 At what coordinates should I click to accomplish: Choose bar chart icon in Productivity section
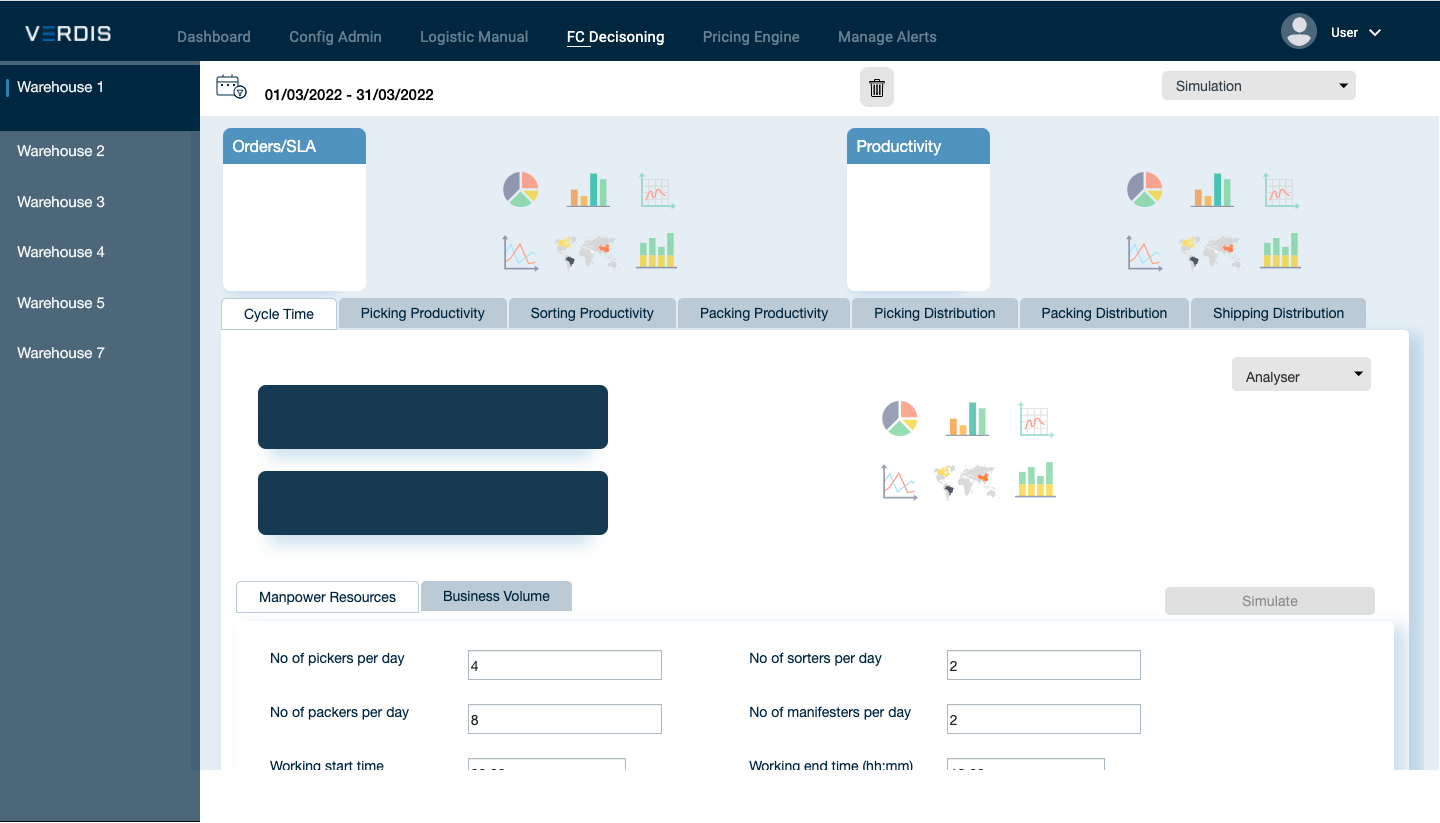click(1211, 189)
